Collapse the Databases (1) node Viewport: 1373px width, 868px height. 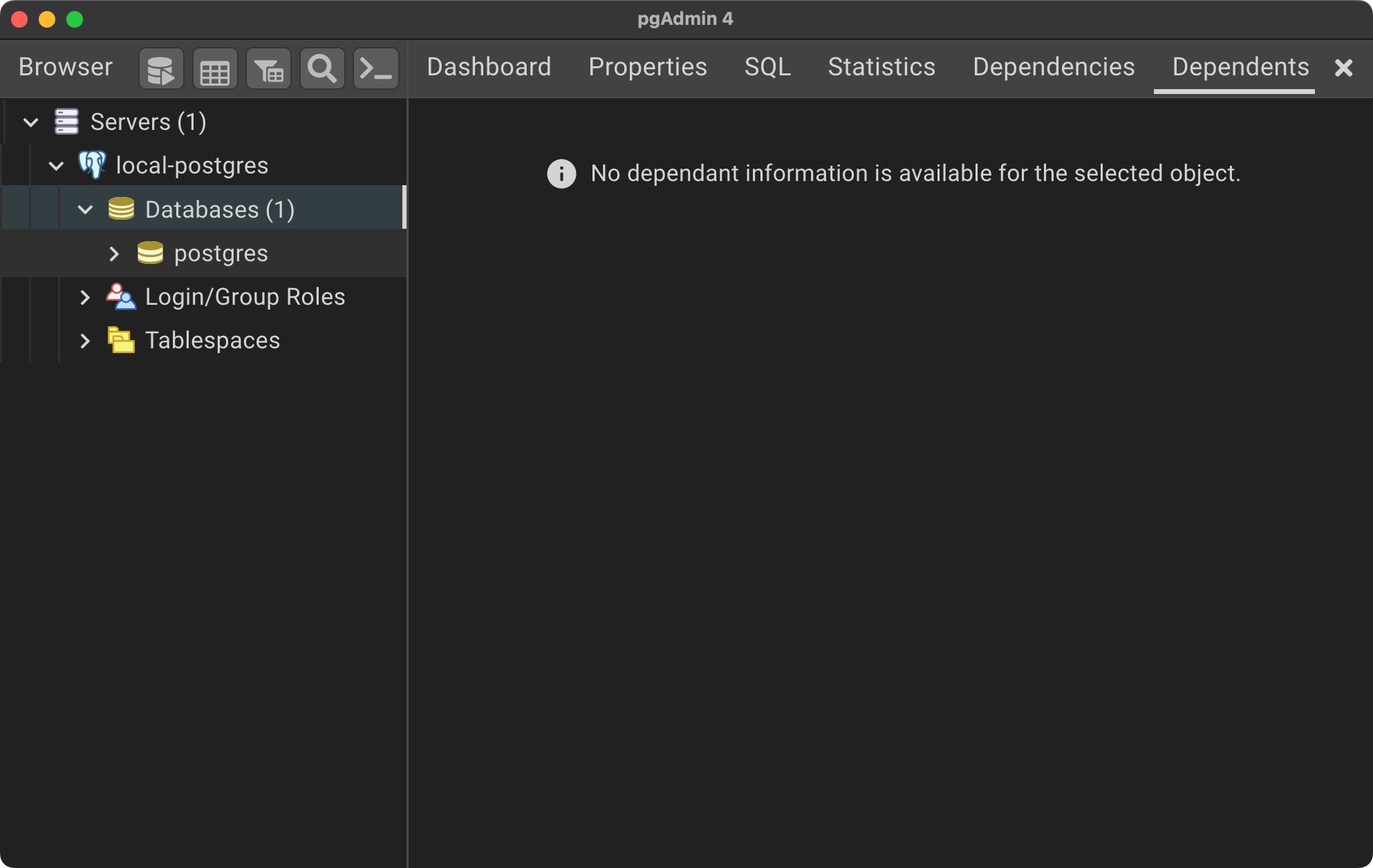pos(85,209)
